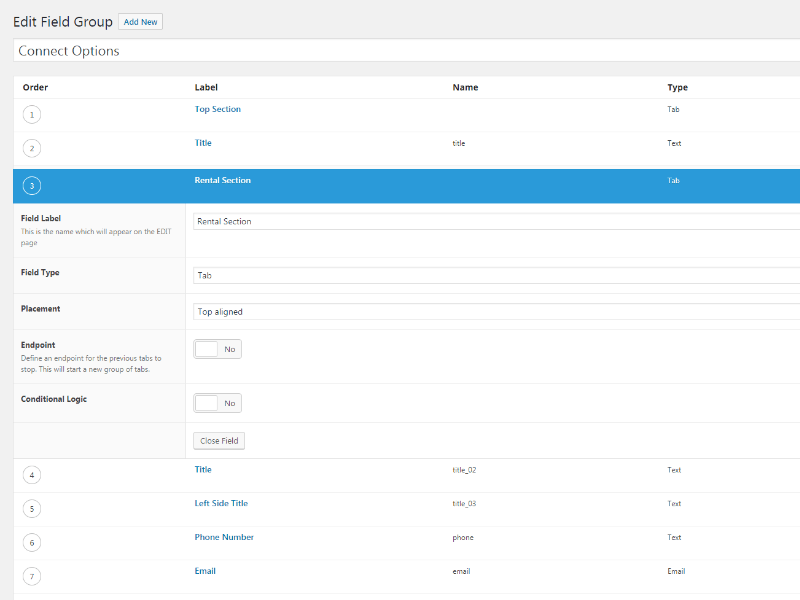Open the Top Section field settings
The image size is (800, 600).
tap(217, 109)
